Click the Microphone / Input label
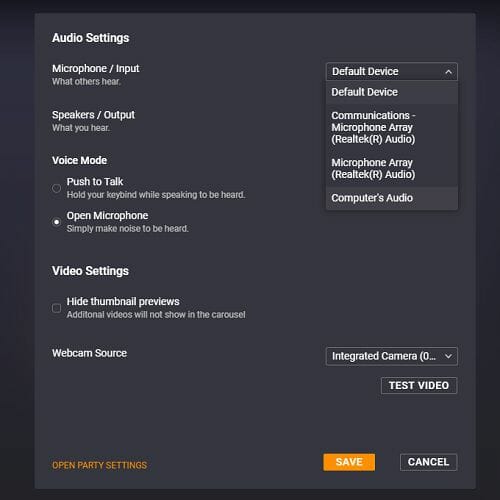Viewport: 500px width, 500px height. click(96, 69)
